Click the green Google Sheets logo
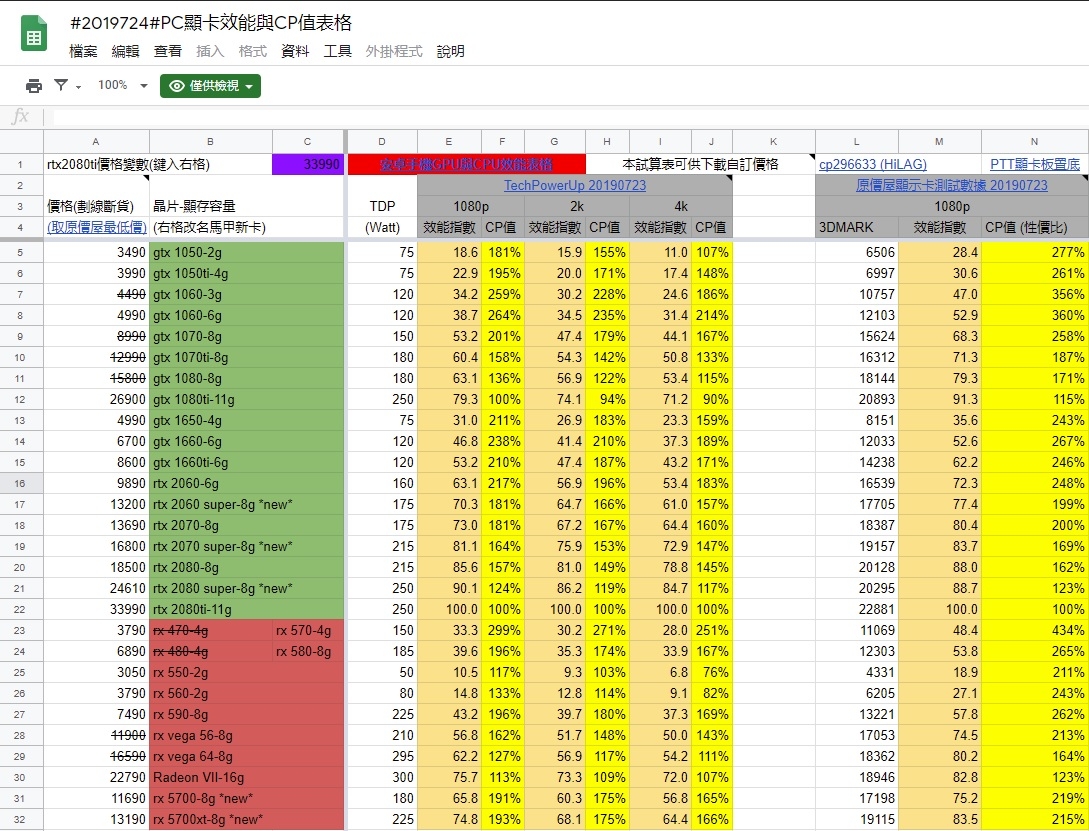 pyautogui.click(x=33, y=34)
